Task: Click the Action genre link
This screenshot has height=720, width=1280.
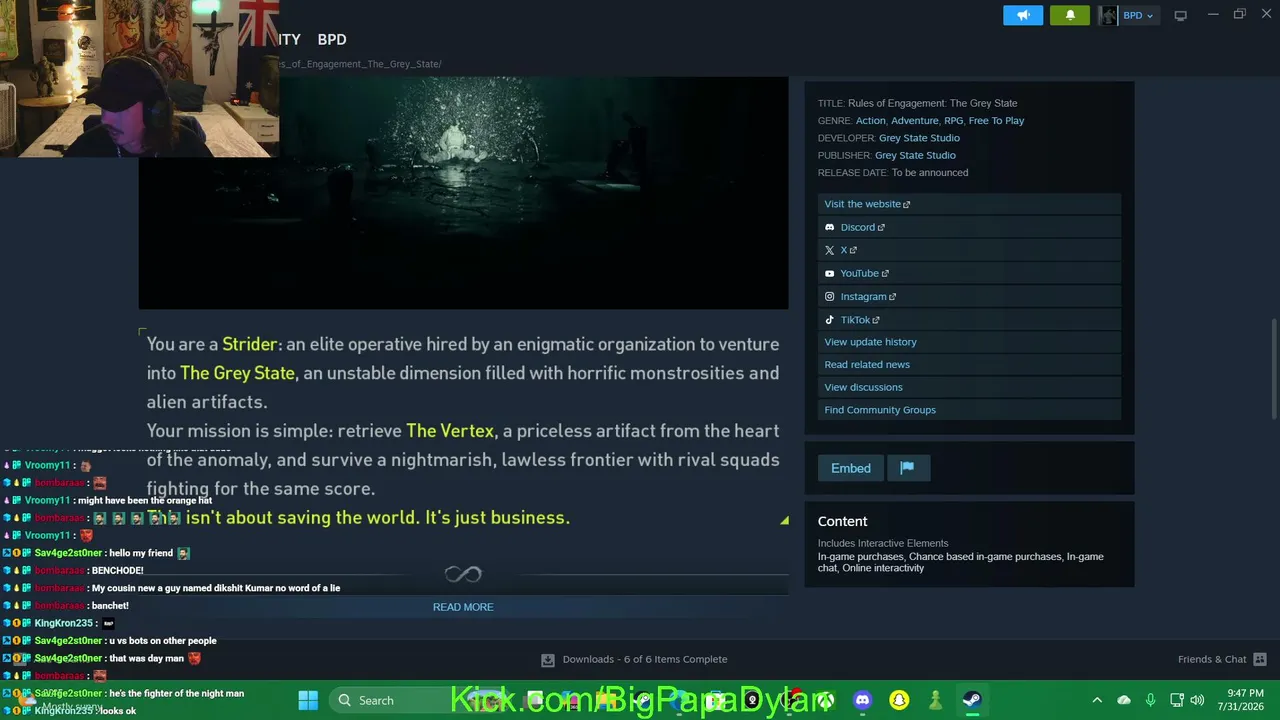Action: click(870, 121)
